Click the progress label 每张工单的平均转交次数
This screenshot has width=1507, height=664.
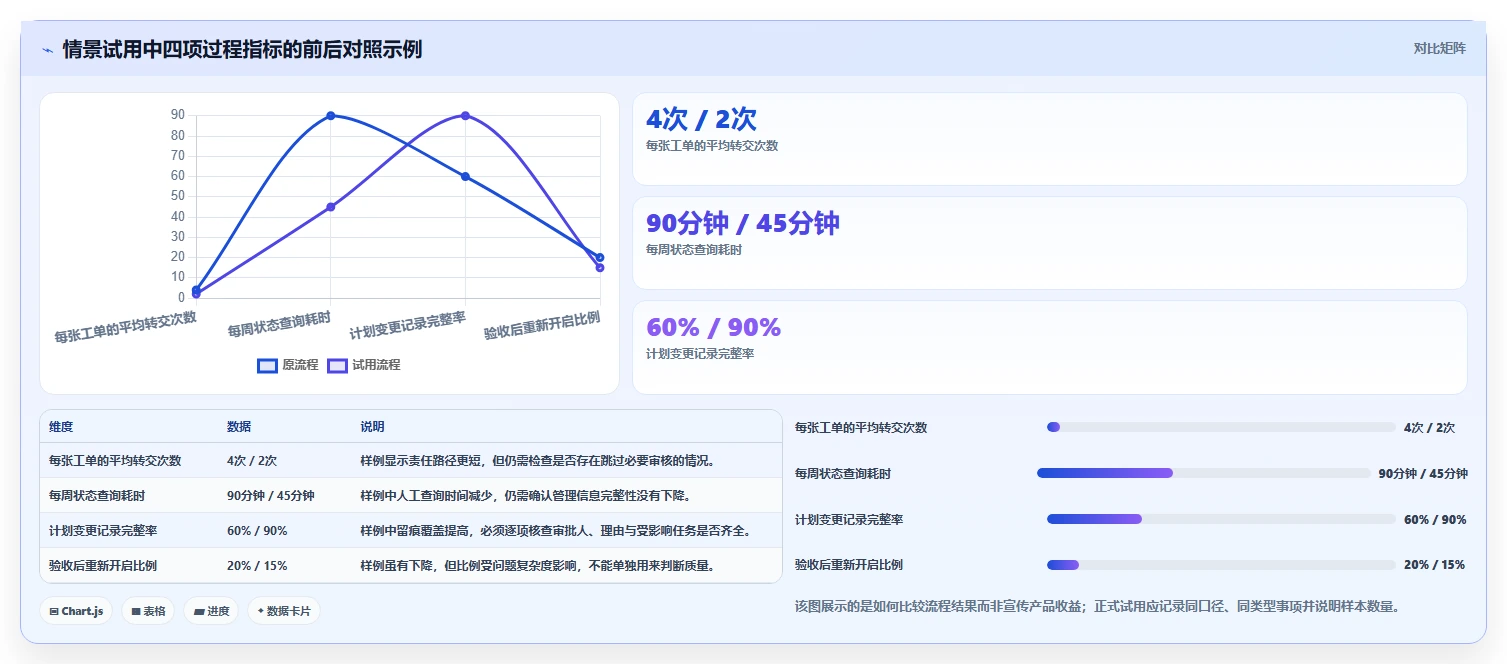pyautogui.click(x=861, y=428)
